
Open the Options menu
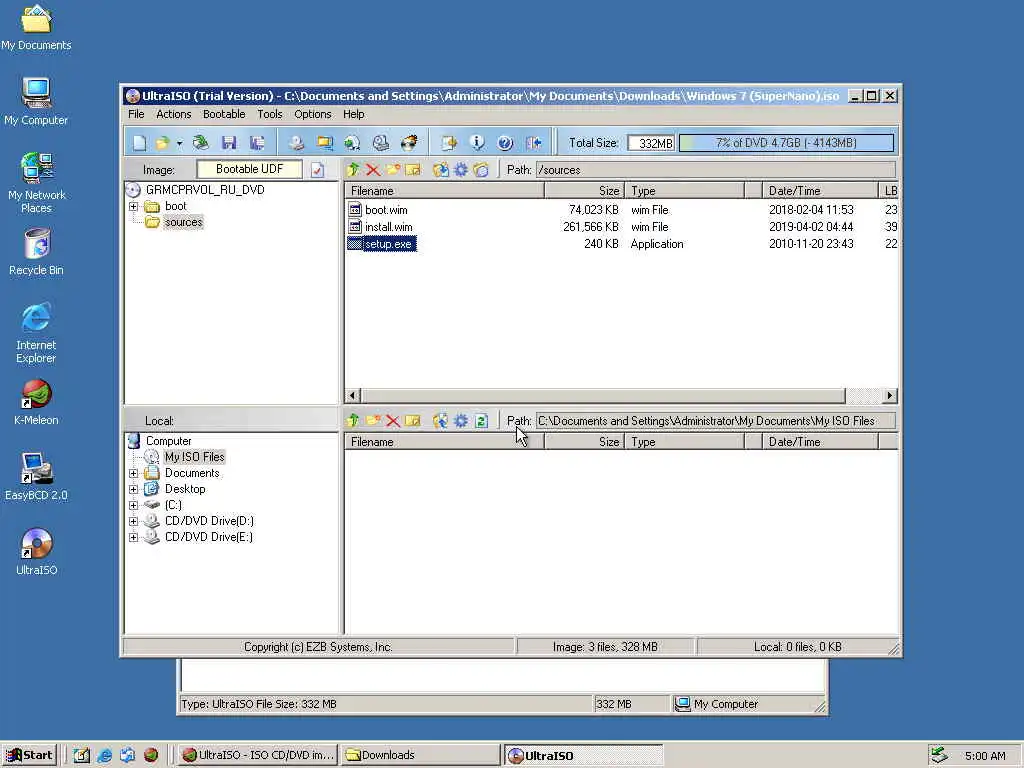coord(313,114)
